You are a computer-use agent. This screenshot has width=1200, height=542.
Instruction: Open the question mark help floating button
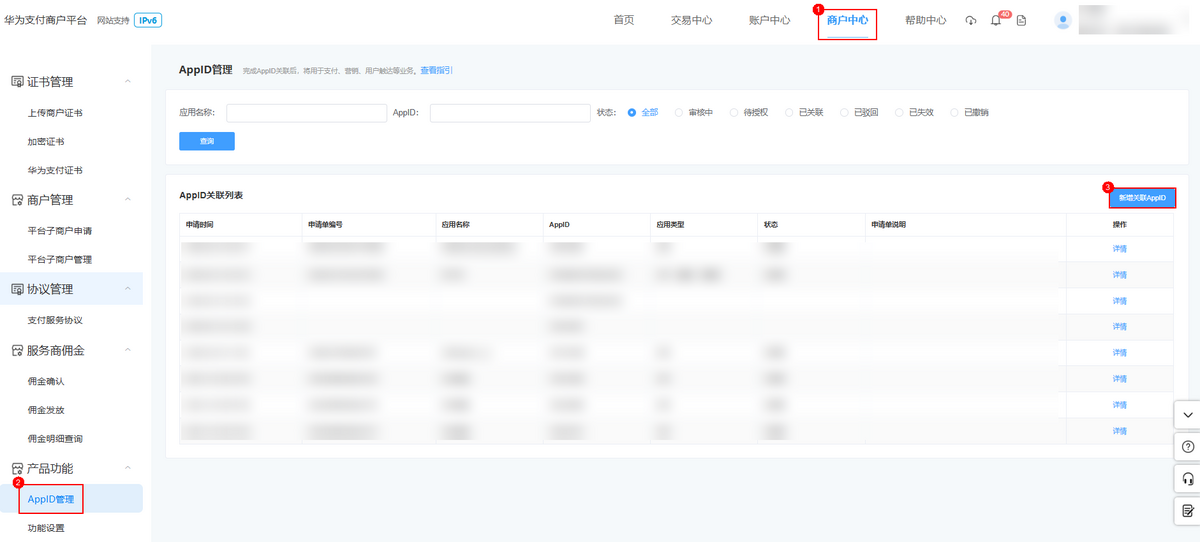pos(1187,446)
